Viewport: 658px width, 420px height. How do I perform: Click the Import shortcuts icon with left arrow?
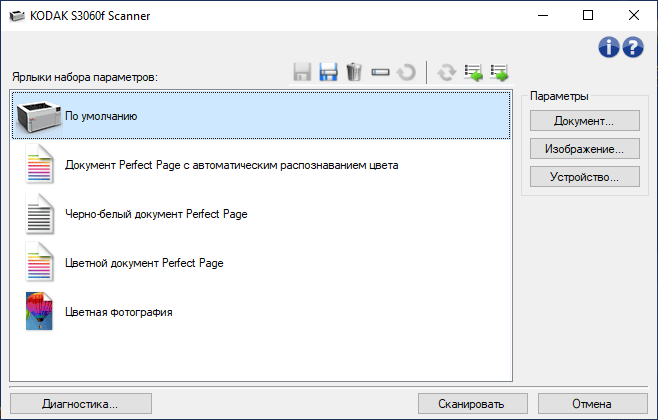(473, 72)
